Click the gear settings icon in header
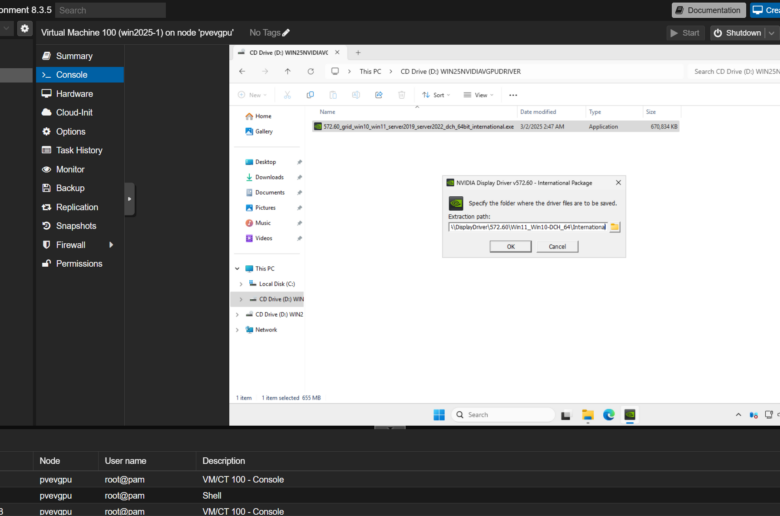The height and width of the screenshot is (516, 780). click(24, 29)
